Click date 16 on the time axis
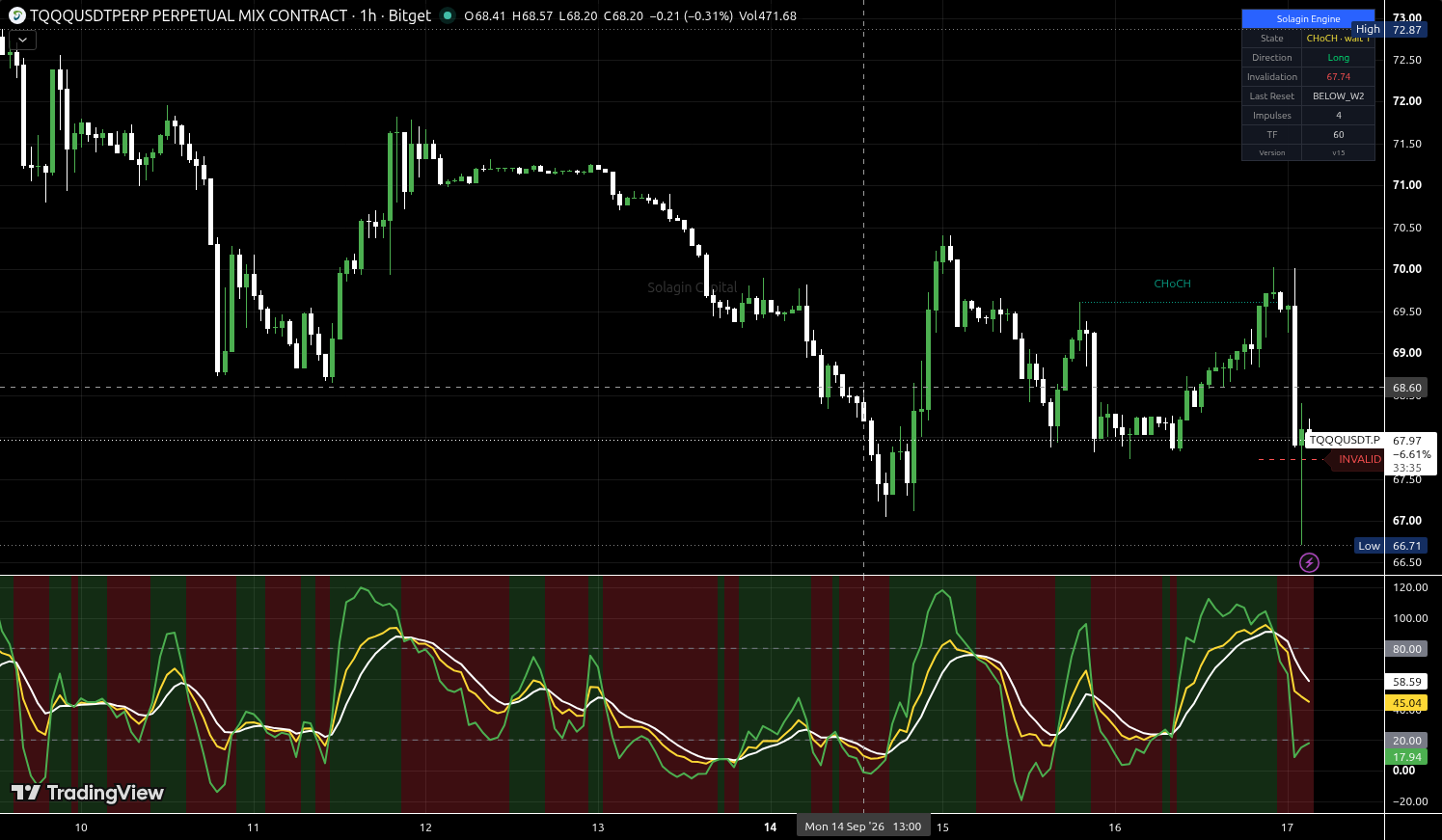Viewport: 1442px width, 840px height. (1115, 827)
